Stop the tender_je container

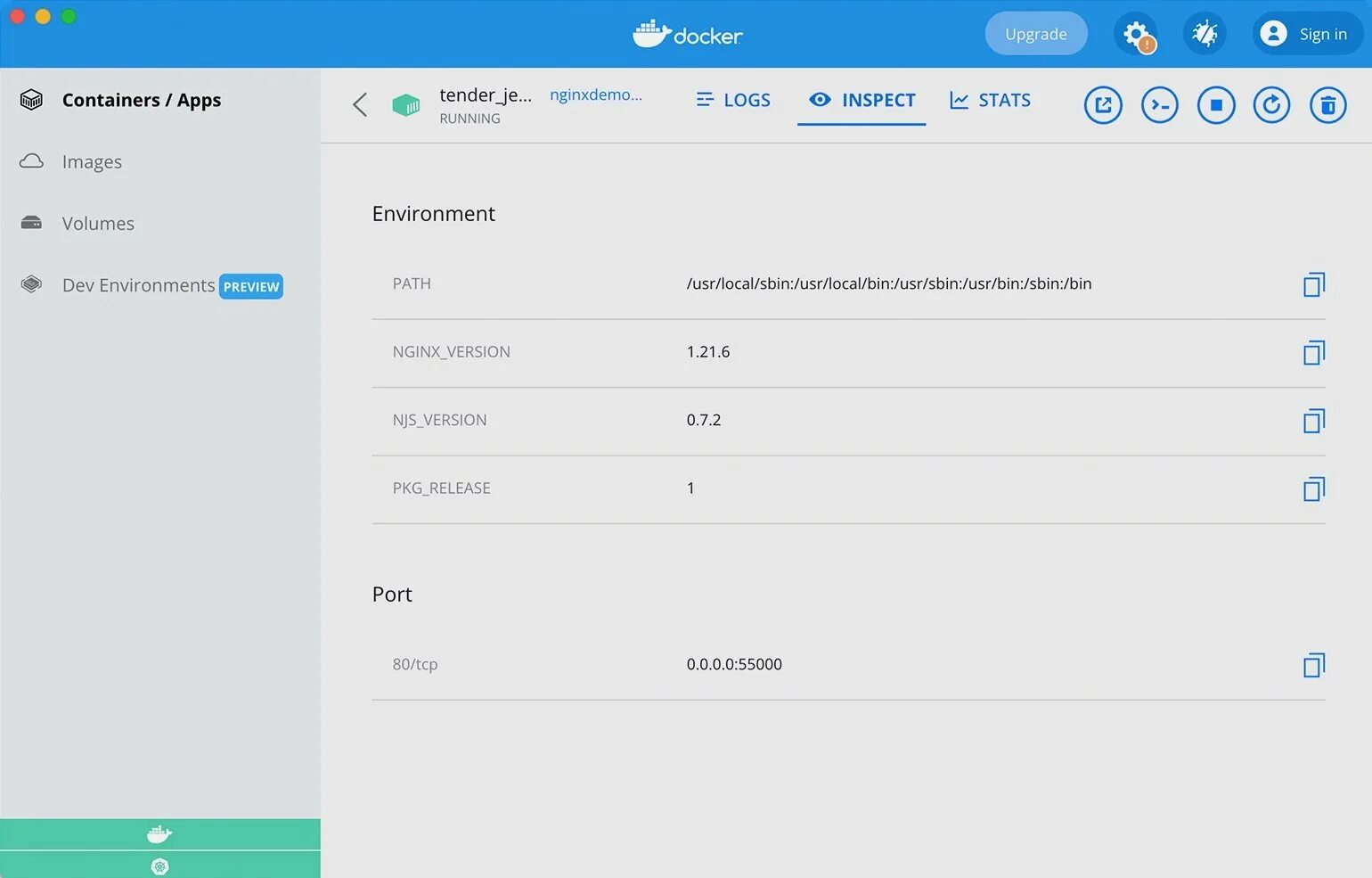[x=1215, y=104]
